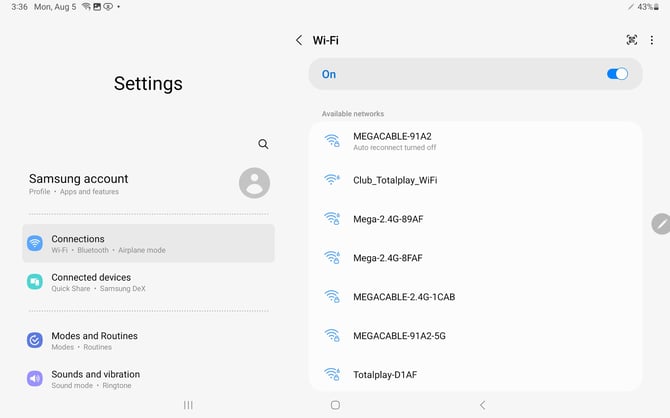Screen dimensions: 670x418
Task: Tap the blue On label
Action: pos(329,74)
